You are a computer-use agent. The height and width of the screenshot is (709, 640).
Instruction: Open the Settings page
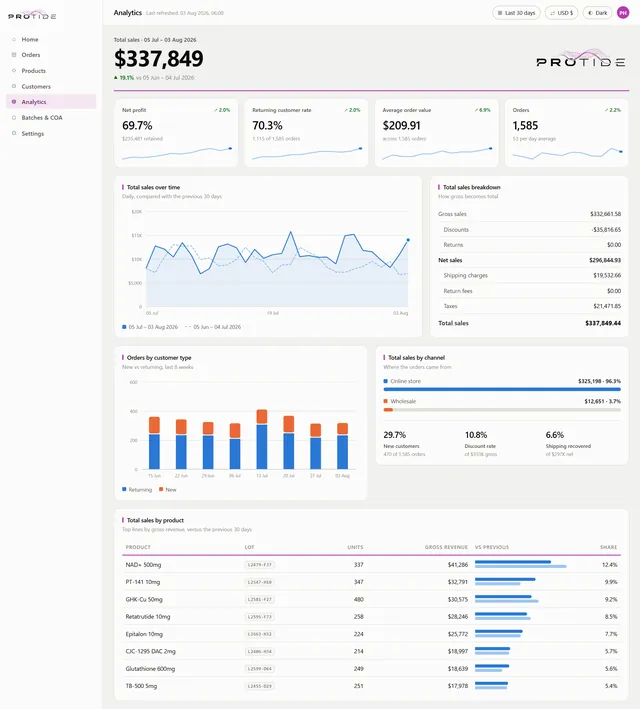coord(51,133)
